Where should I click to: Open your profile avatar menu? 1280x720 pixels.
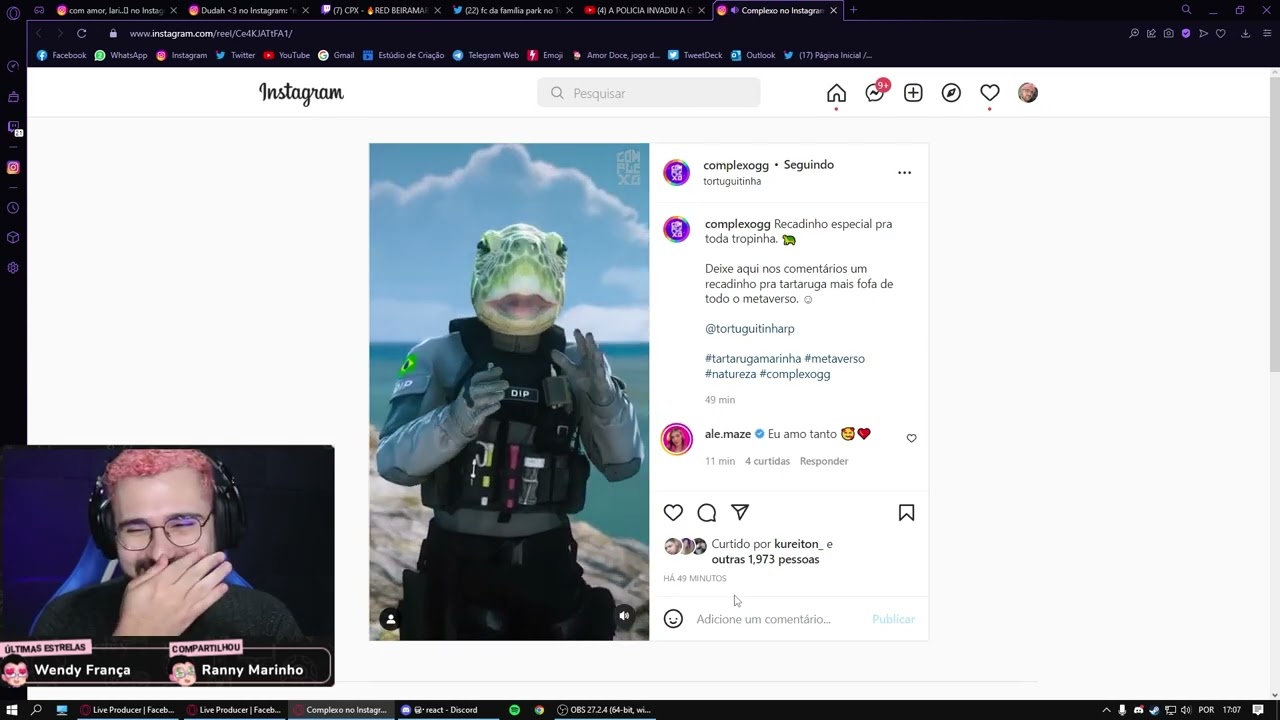1028,93
